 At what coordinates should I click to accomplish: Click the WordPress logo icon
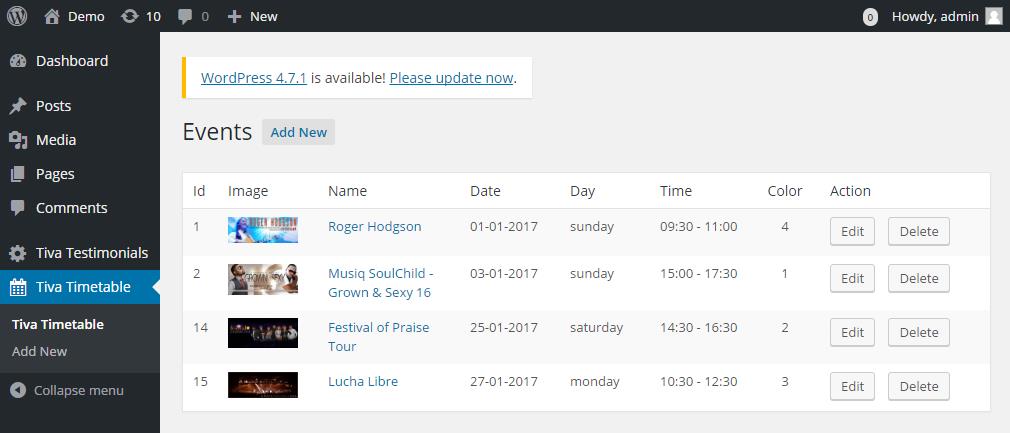point(17,16)
